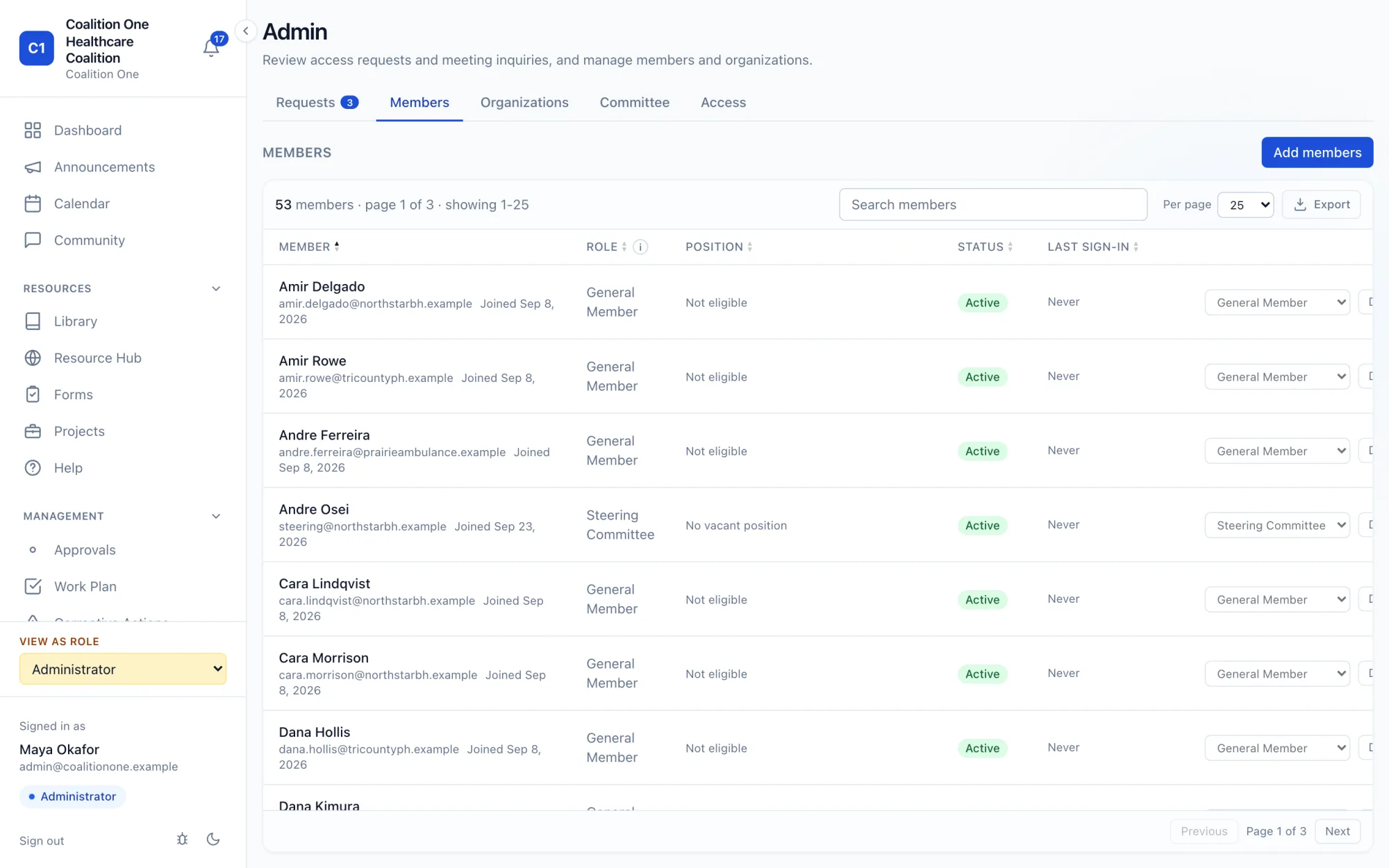Collapse the Resources section chevron

(216, 289)
